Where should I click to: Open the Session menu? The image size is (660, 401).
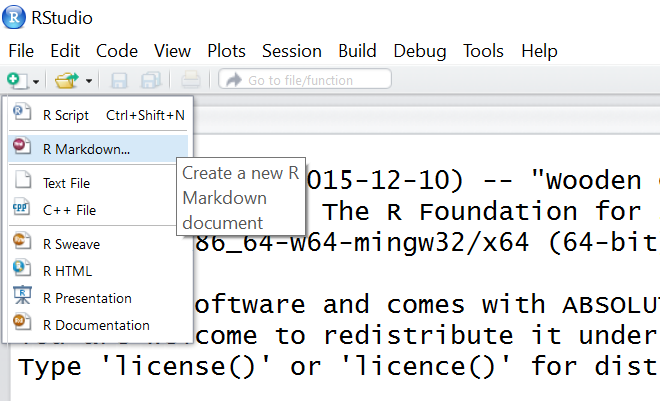(292, 51)
